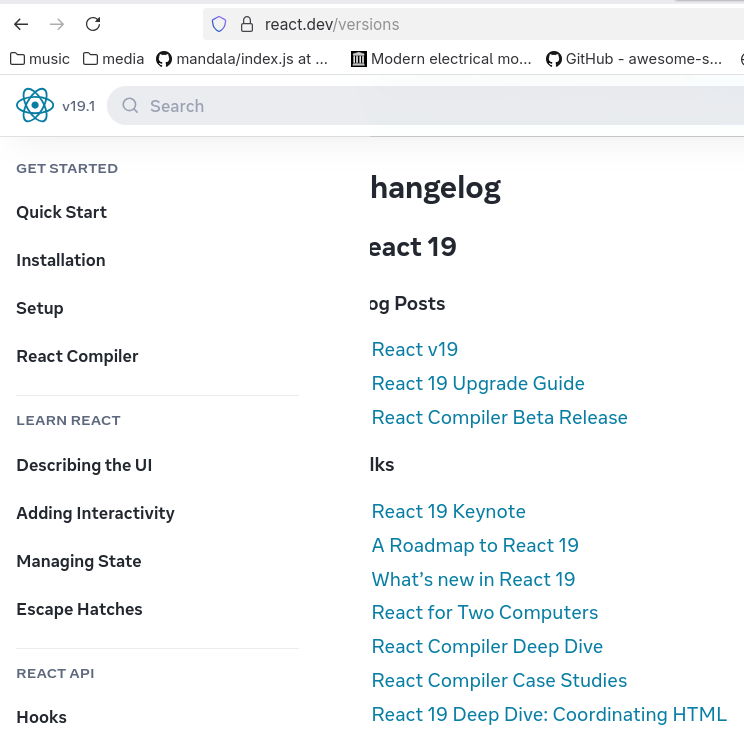Open the tracking protection shield icon
Viewport: 744px width, 730px height.
(x=219, y=24)
